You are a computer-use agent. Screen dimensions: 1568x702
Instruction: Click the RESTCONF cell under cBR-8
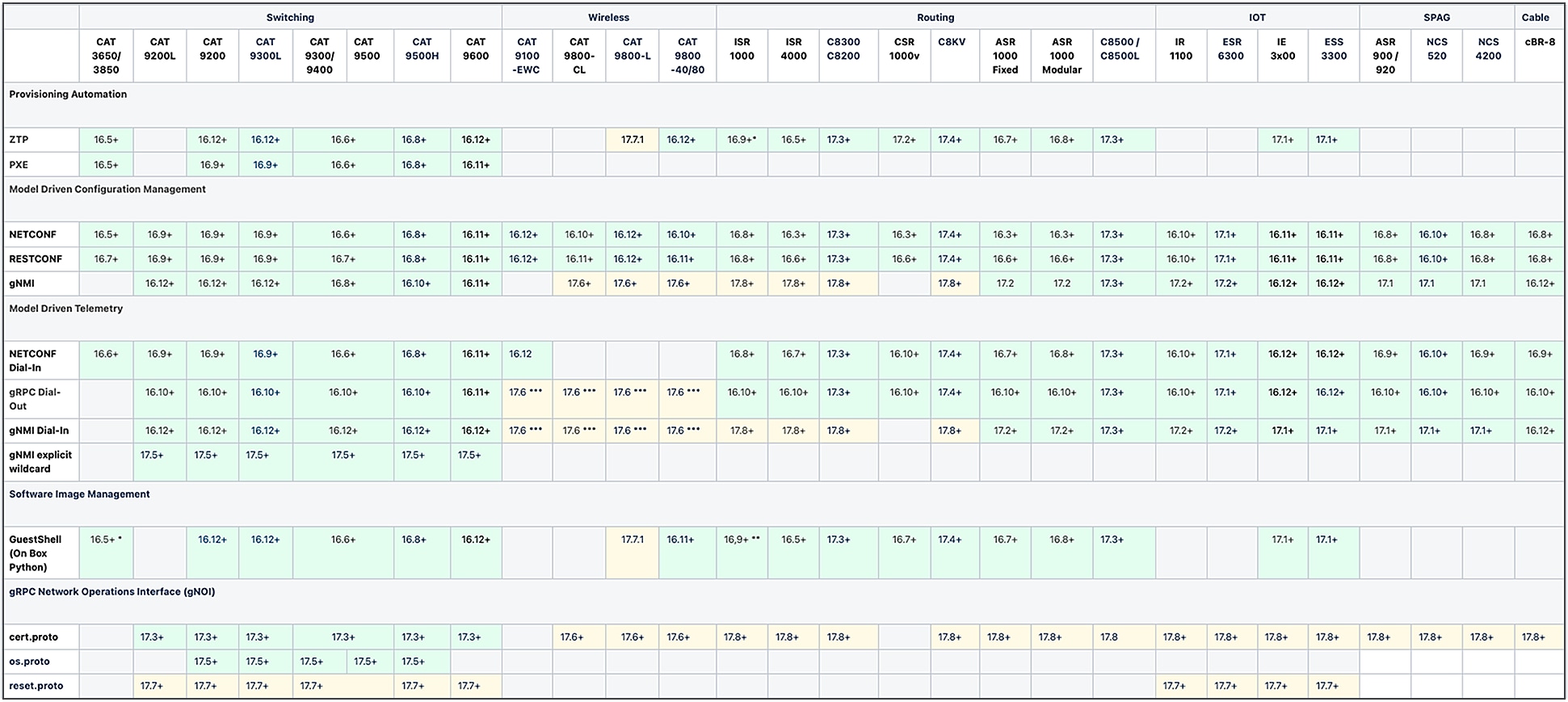click(x=1540, y=259)
